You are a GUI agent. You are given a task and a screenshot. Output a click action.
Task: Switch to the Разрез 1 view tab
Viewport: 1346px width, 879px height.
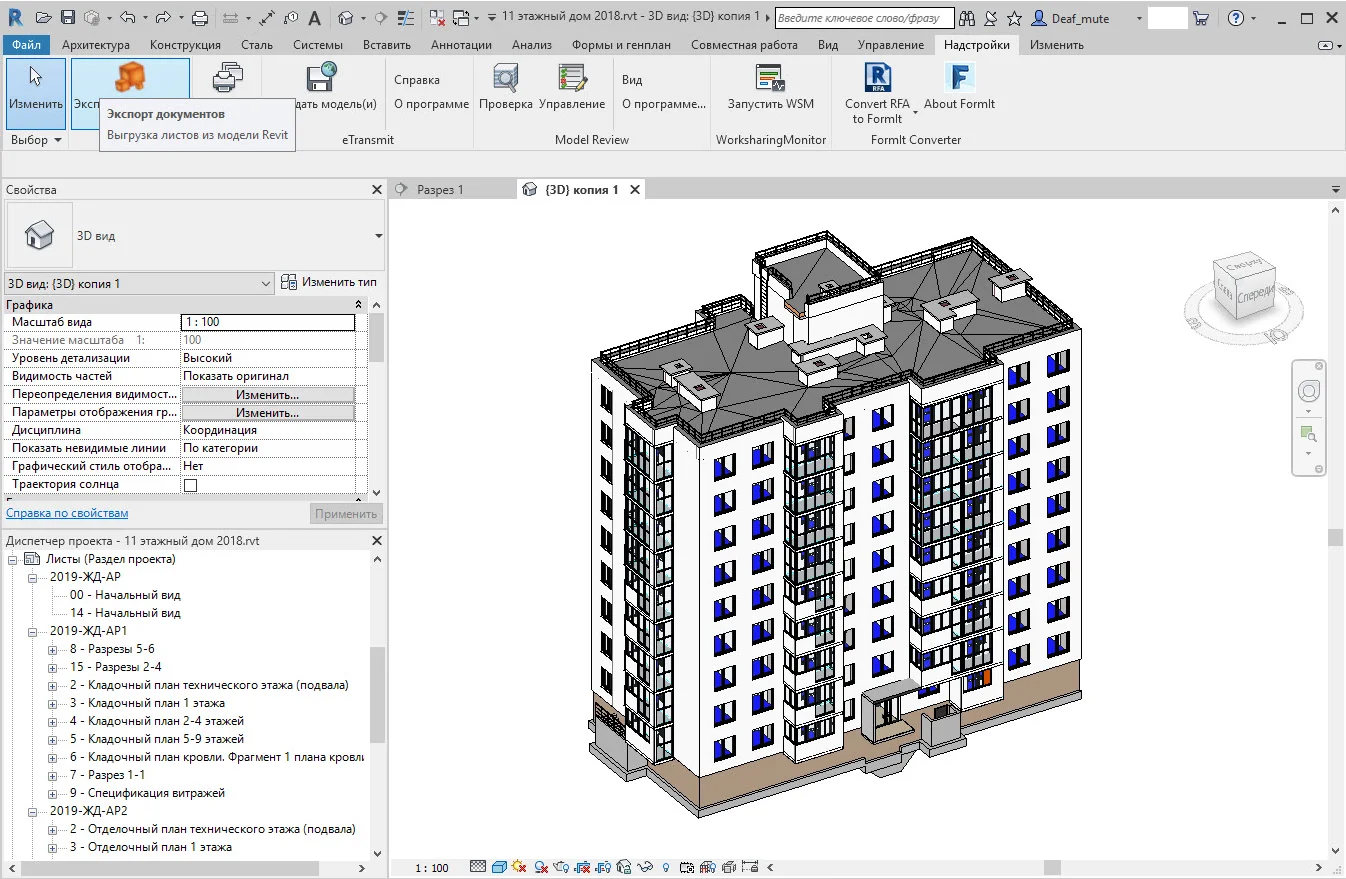[440, 189]
